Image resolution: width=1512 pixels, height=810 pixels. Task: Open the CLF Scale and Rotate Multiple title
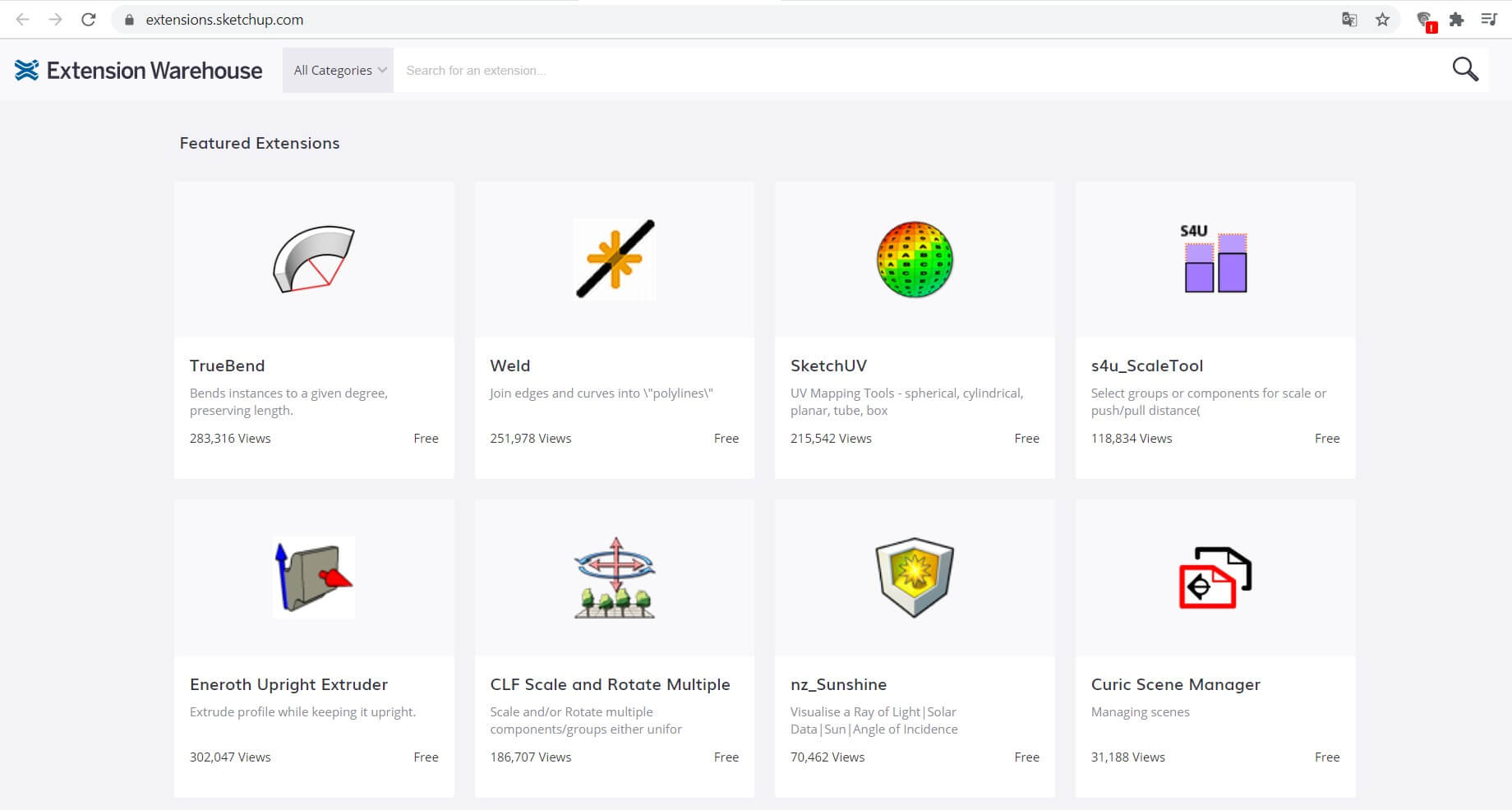pyautogui.click(x=611, y=684)
